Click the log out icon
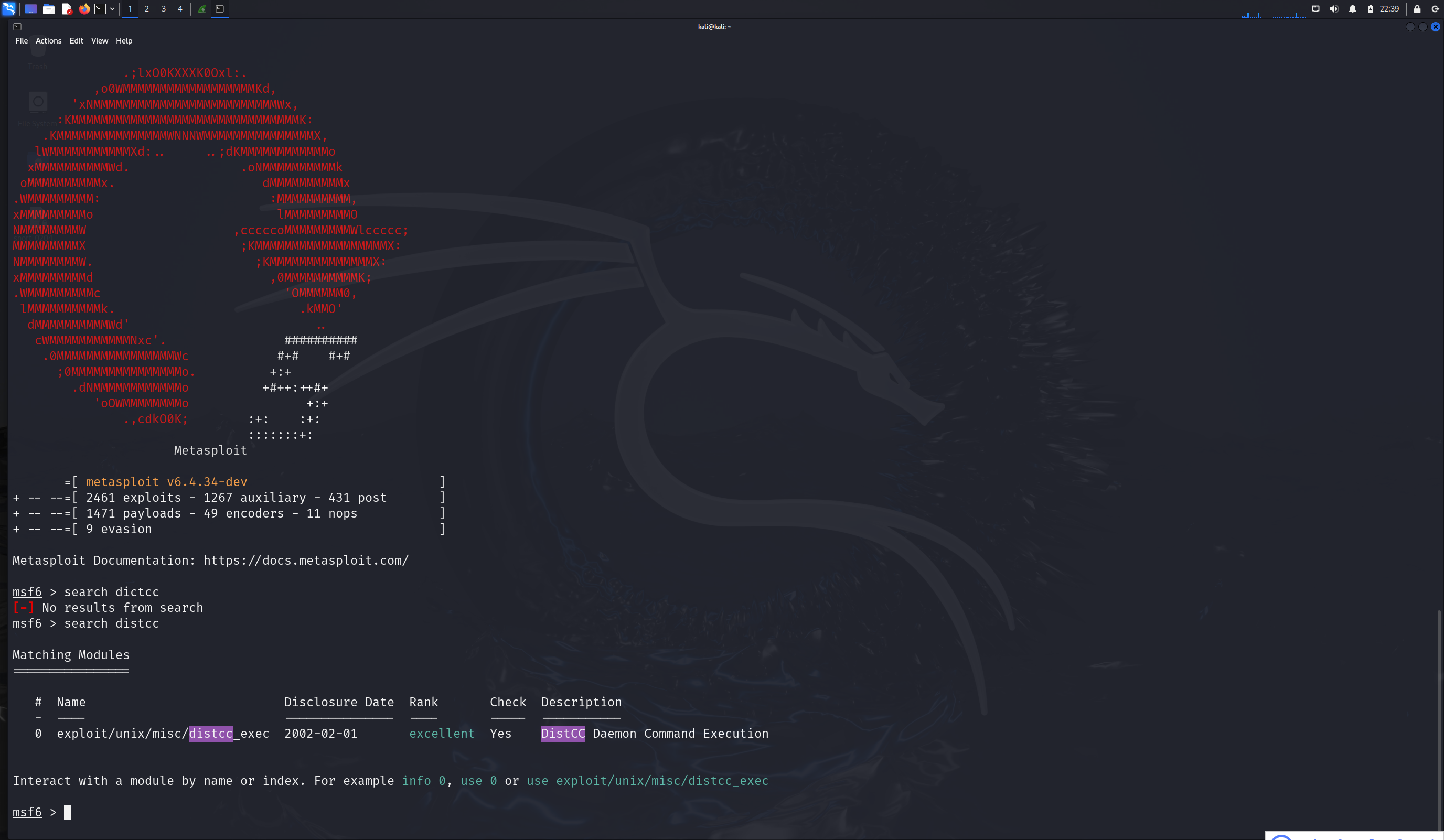This screenshot has width=1444, height=840. 1435,8
